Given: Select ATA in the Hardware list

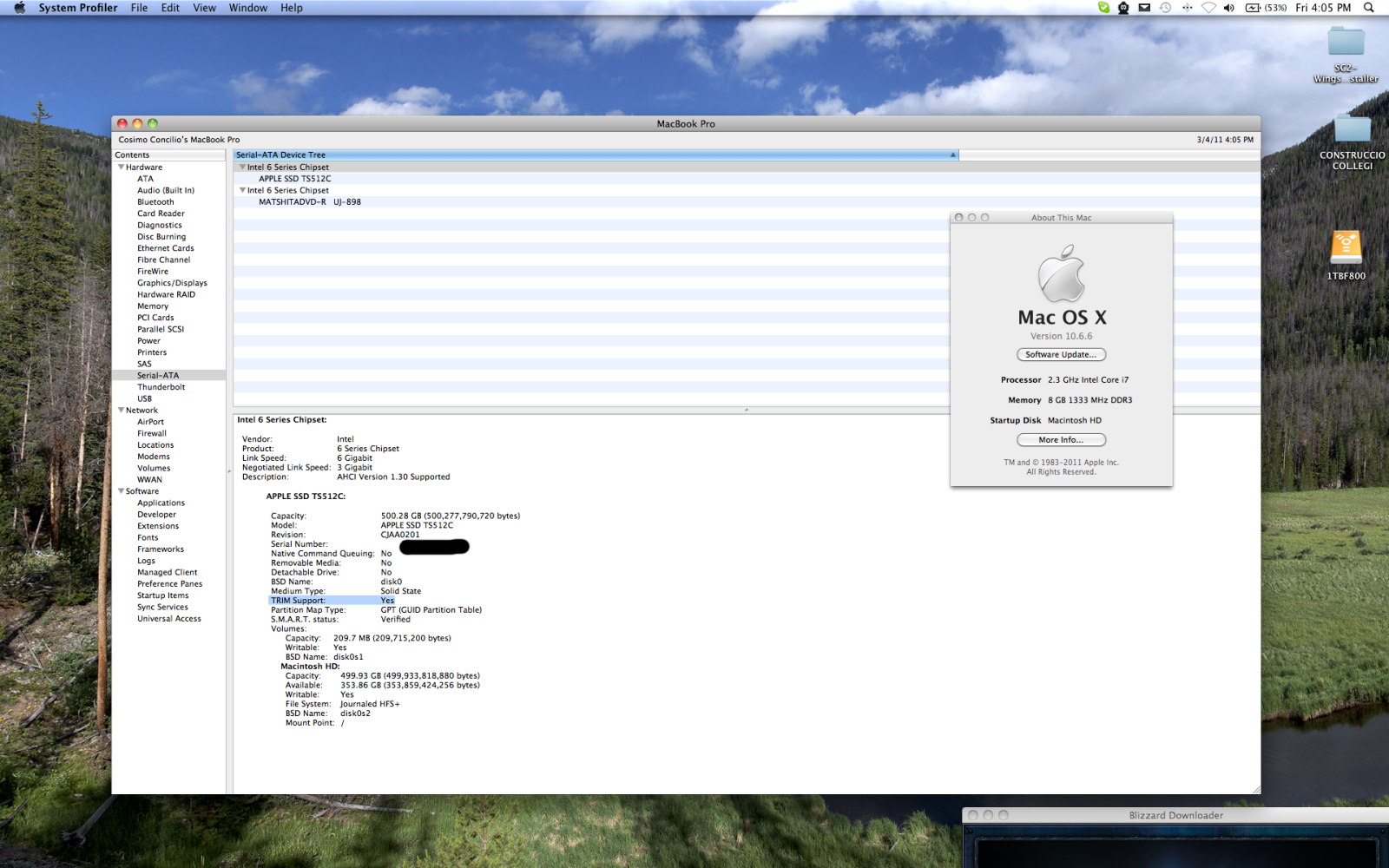Looking at the screenshot, I should (x=145, y=179).
